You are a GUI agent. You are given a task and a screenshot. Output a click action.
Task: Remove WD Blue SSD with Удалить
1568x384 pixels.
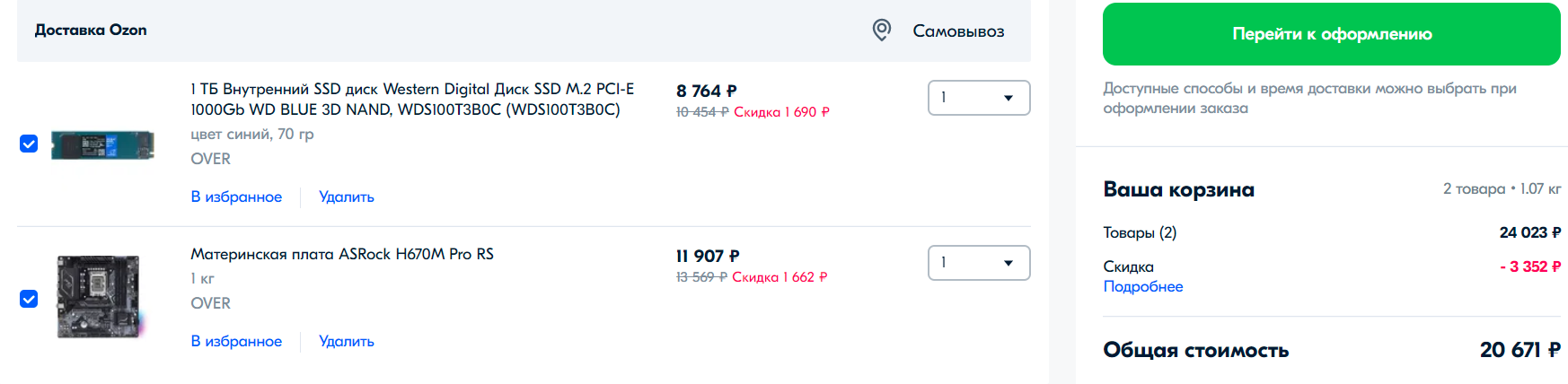(347, 196)
